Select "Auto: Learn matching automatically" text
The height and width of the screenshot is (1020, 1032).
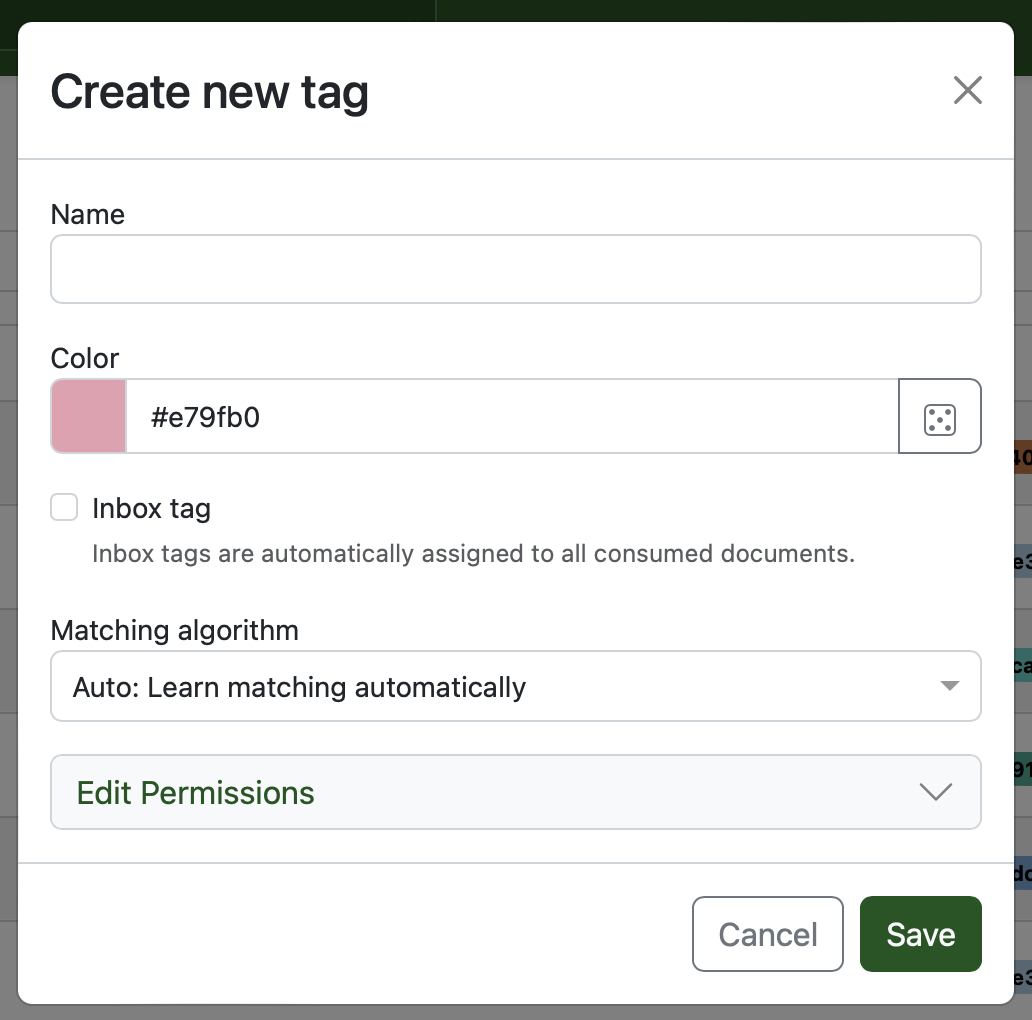coord(299,688)
